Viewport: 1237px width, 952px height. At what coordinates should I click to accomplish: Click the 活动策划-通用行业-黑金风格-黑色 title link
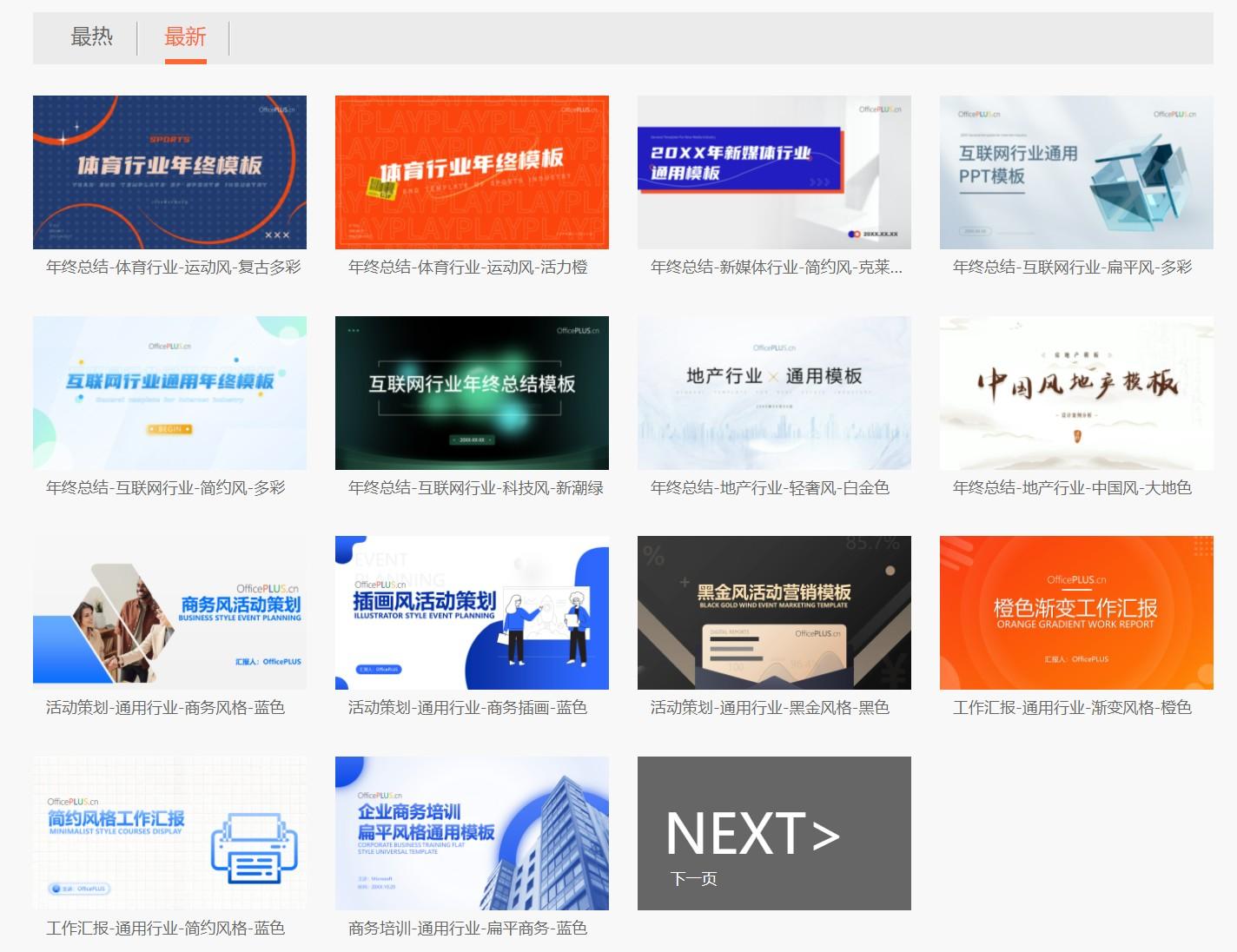(770, 707)
